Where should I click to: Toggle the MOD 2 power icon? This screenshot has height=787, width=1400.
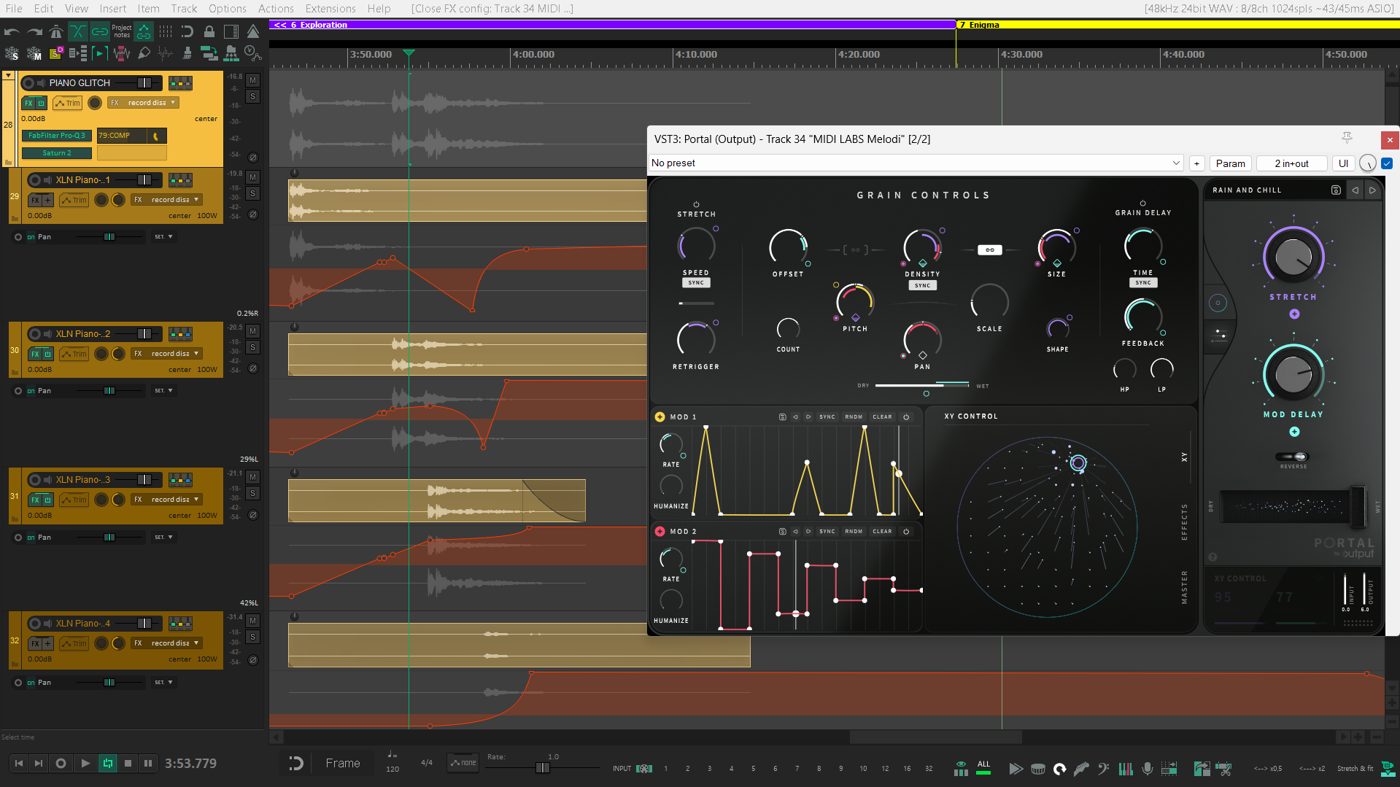pyautogui.click(x=906, y=531)
